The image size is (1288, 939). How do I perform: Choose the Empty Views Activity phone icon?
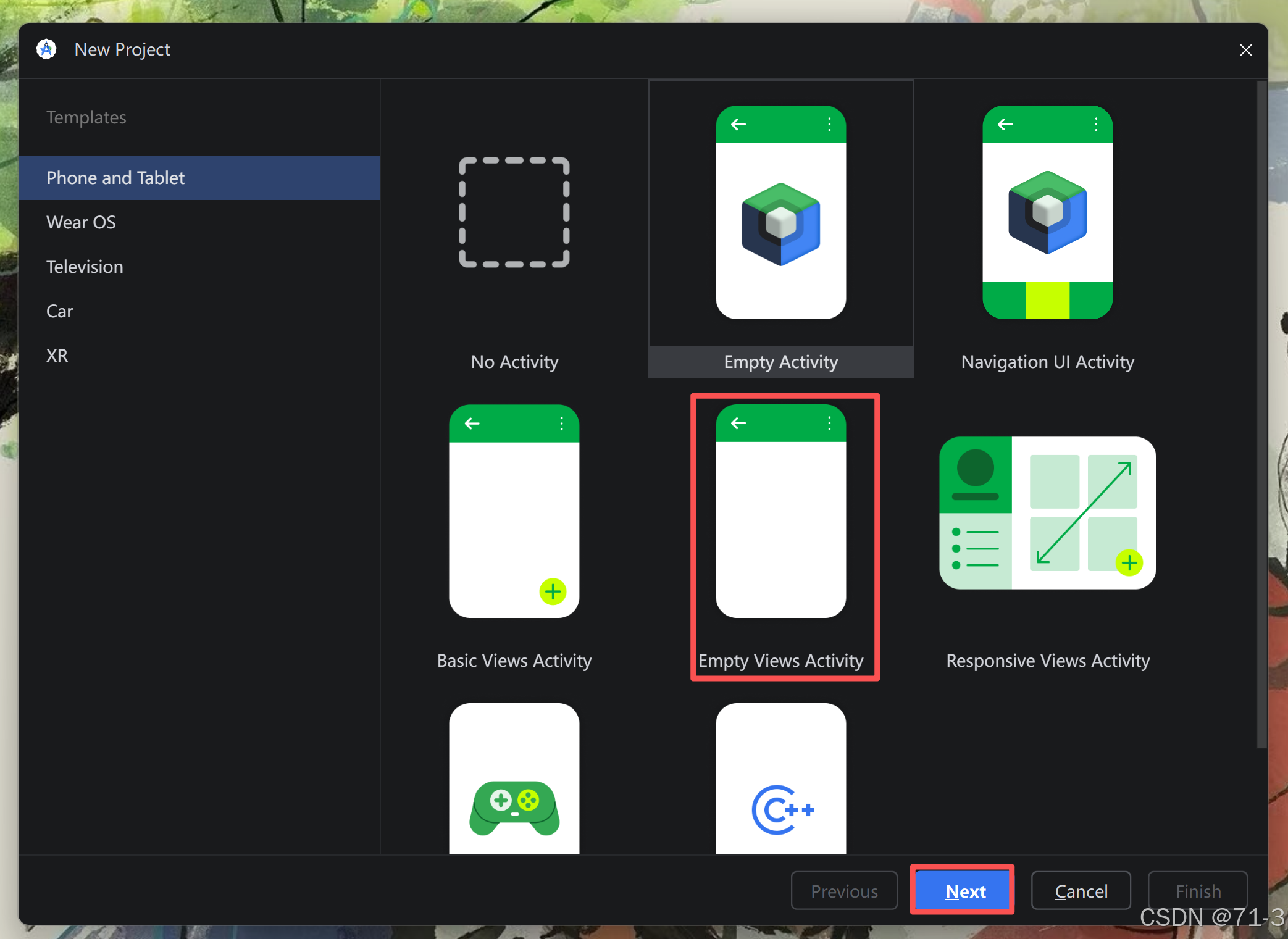click(x=780, y=511)
